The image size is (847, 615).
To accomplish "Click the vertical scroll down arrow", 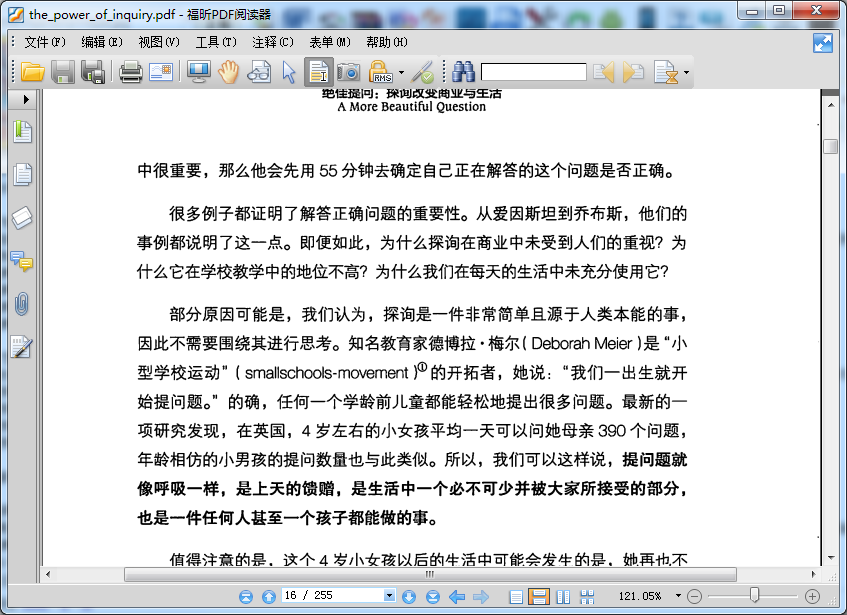I will pyautogui.click(x=831, y=558).
